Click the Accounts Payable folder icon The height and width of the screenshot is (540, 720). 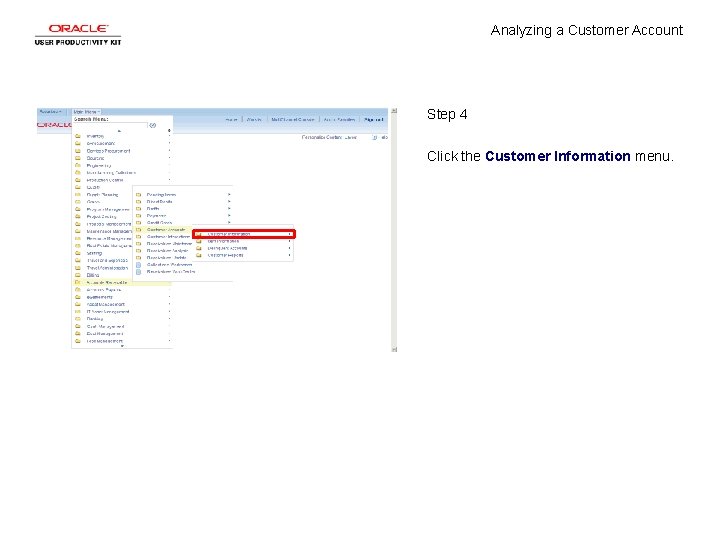click(78, 290)
